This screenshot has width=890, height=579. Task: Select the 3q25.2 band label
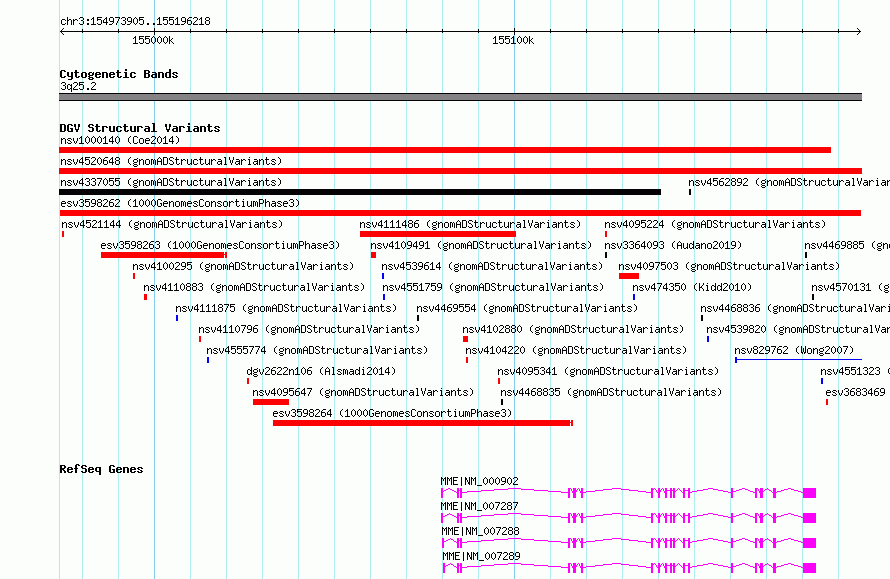click(78, 86)
